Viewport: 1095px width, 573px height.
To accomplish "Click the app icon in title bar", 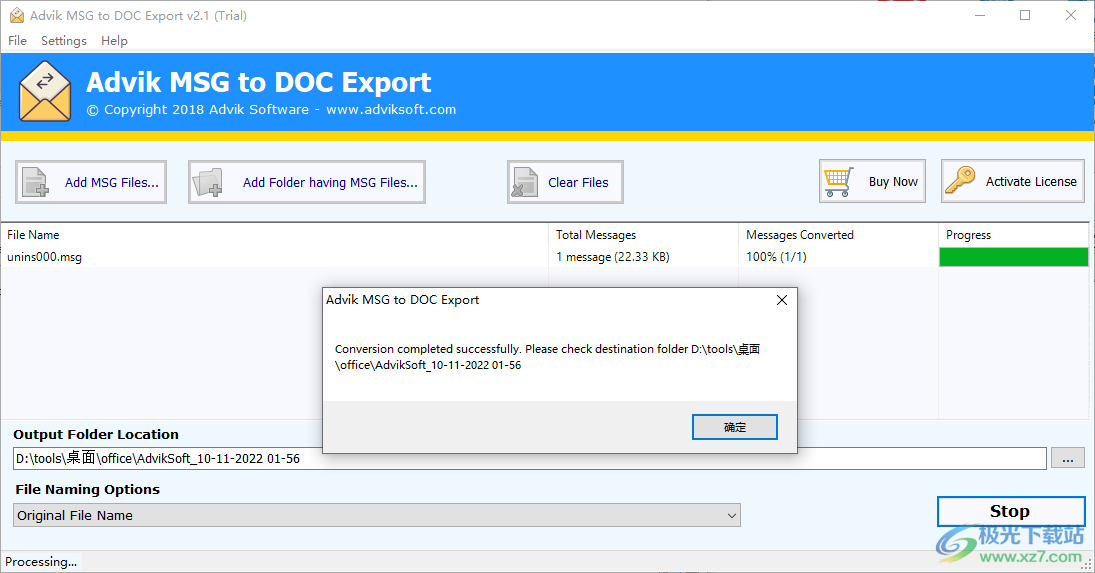I will (x=17, y=15).
